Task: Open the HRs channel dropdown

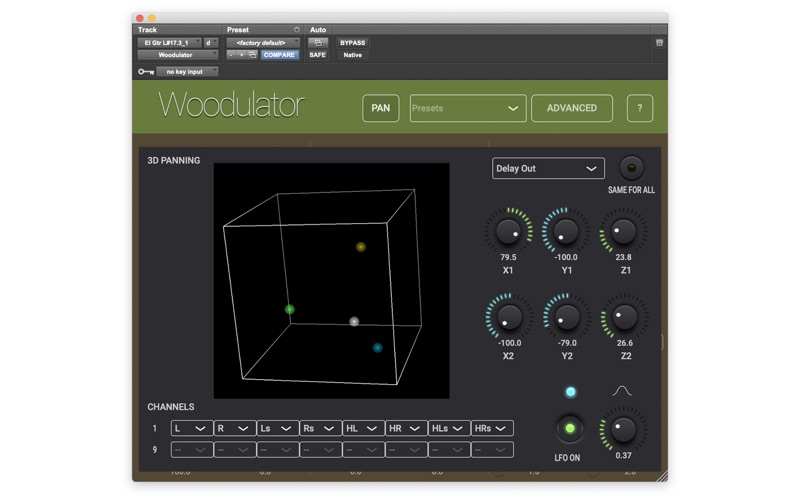Action: coord(492,429)
